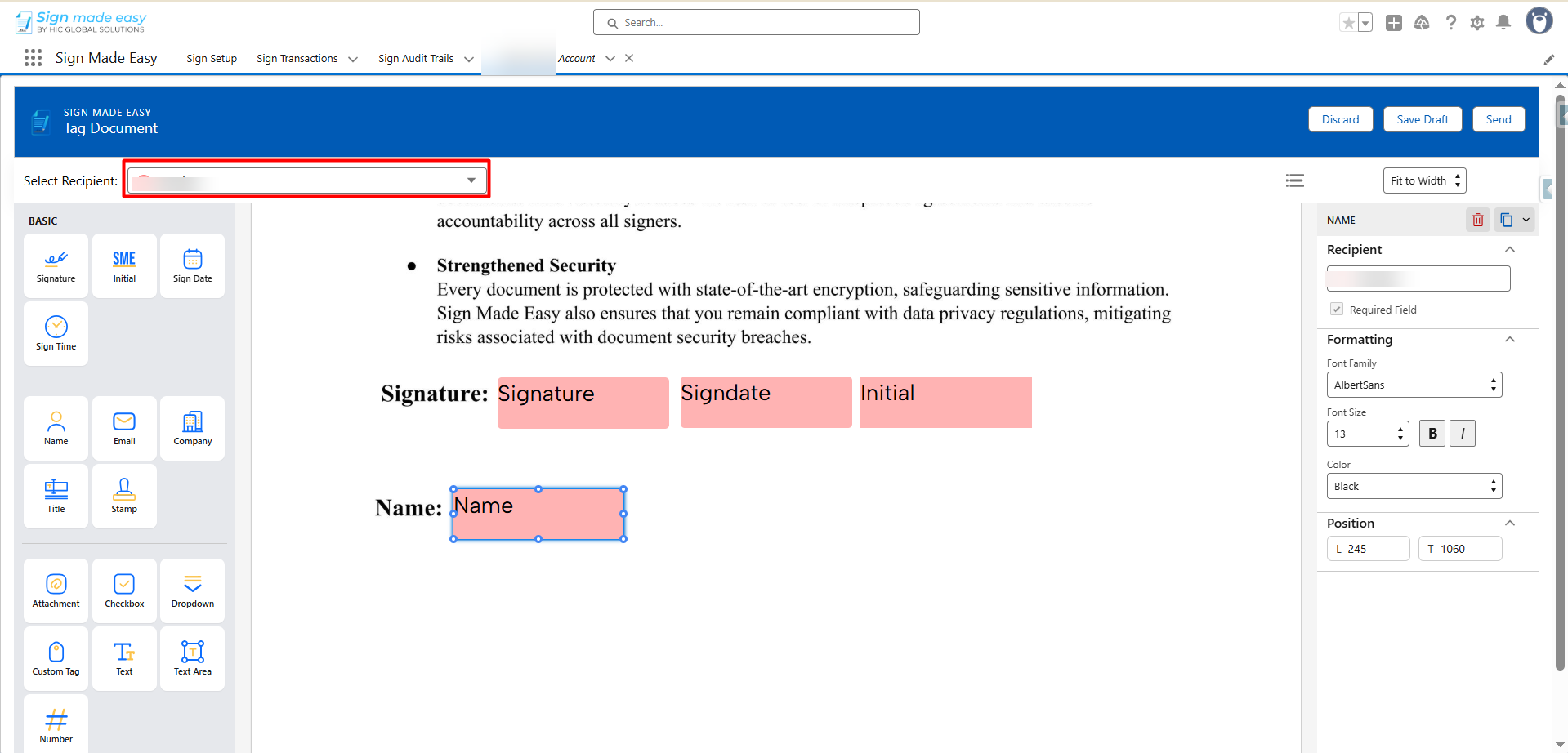
Task: Click the global Search box
Action: pyautogui.click(x=757, y=22)
